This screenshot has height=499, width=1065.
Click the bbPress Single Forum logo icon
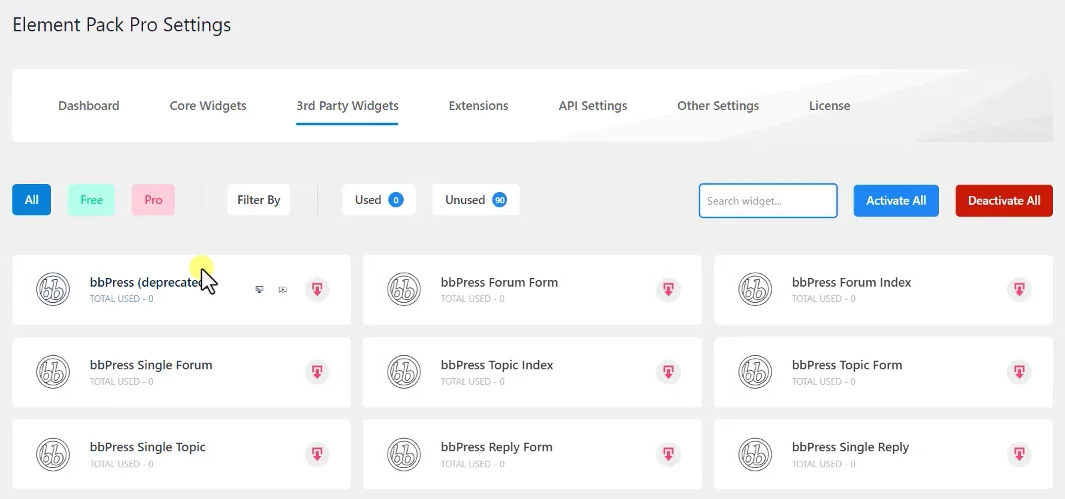(x=53, y=372)
